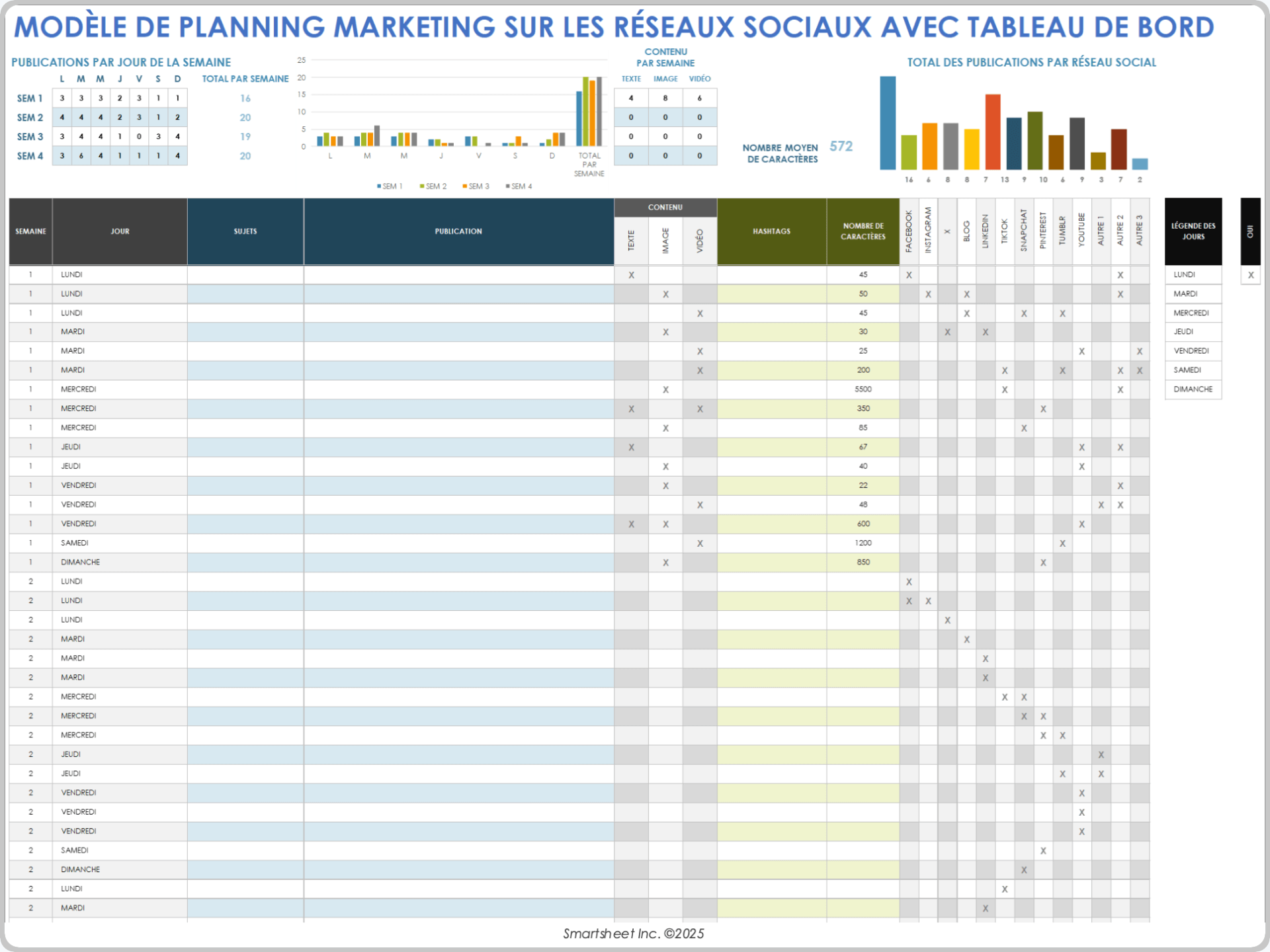Select the OUI header cell

[x=1250, y=231]
